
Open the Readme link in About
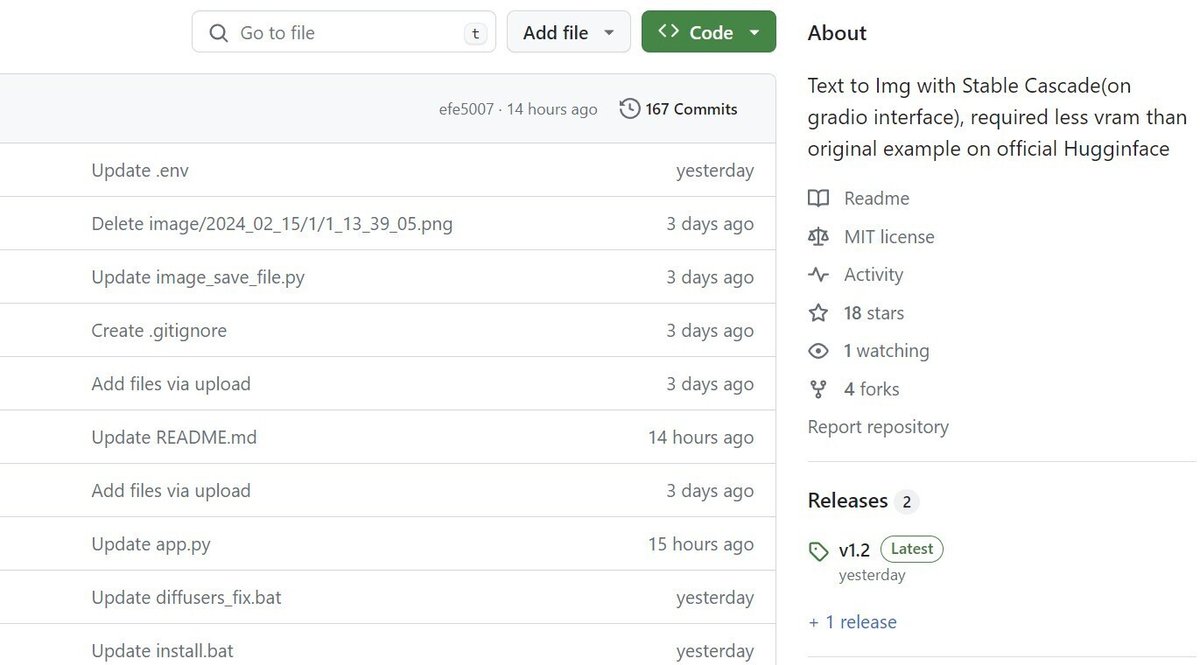(x=876, y=198)
